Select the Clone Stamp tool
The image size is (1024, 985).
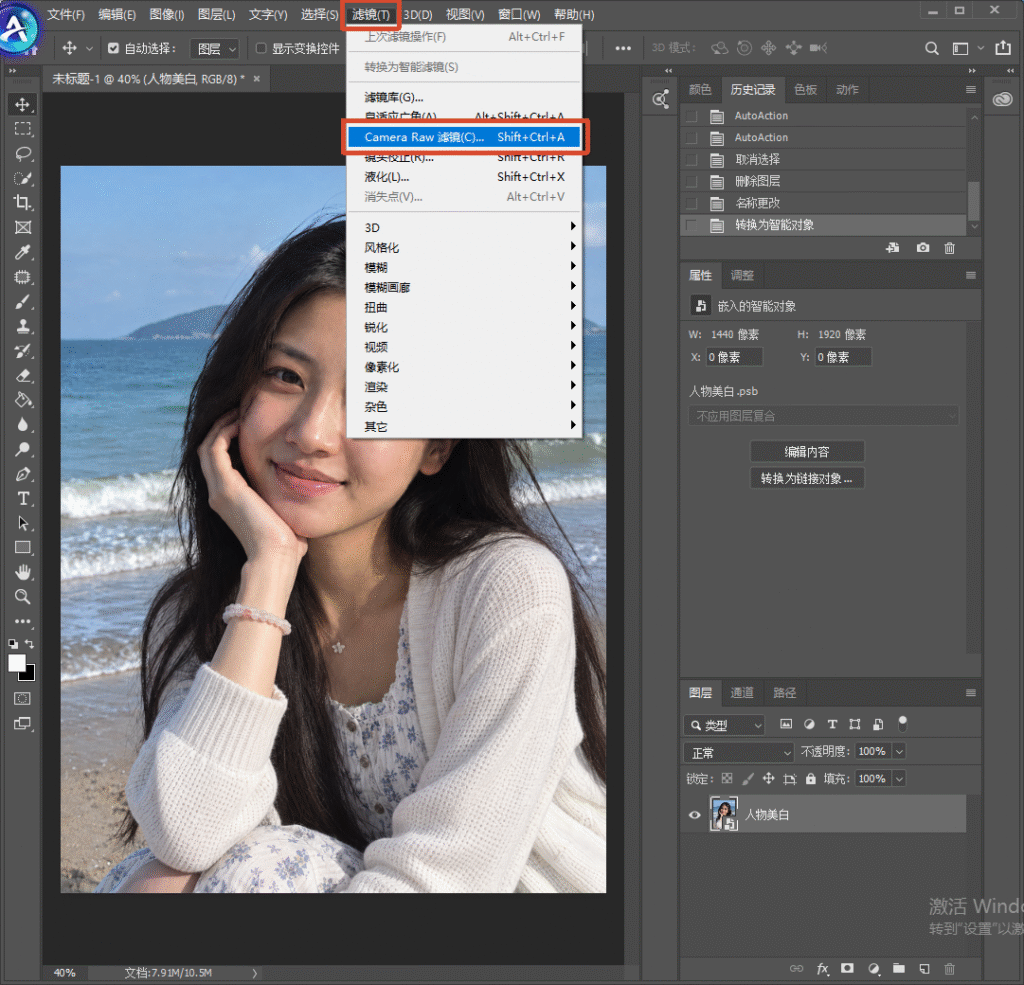[x=23, y=326]
